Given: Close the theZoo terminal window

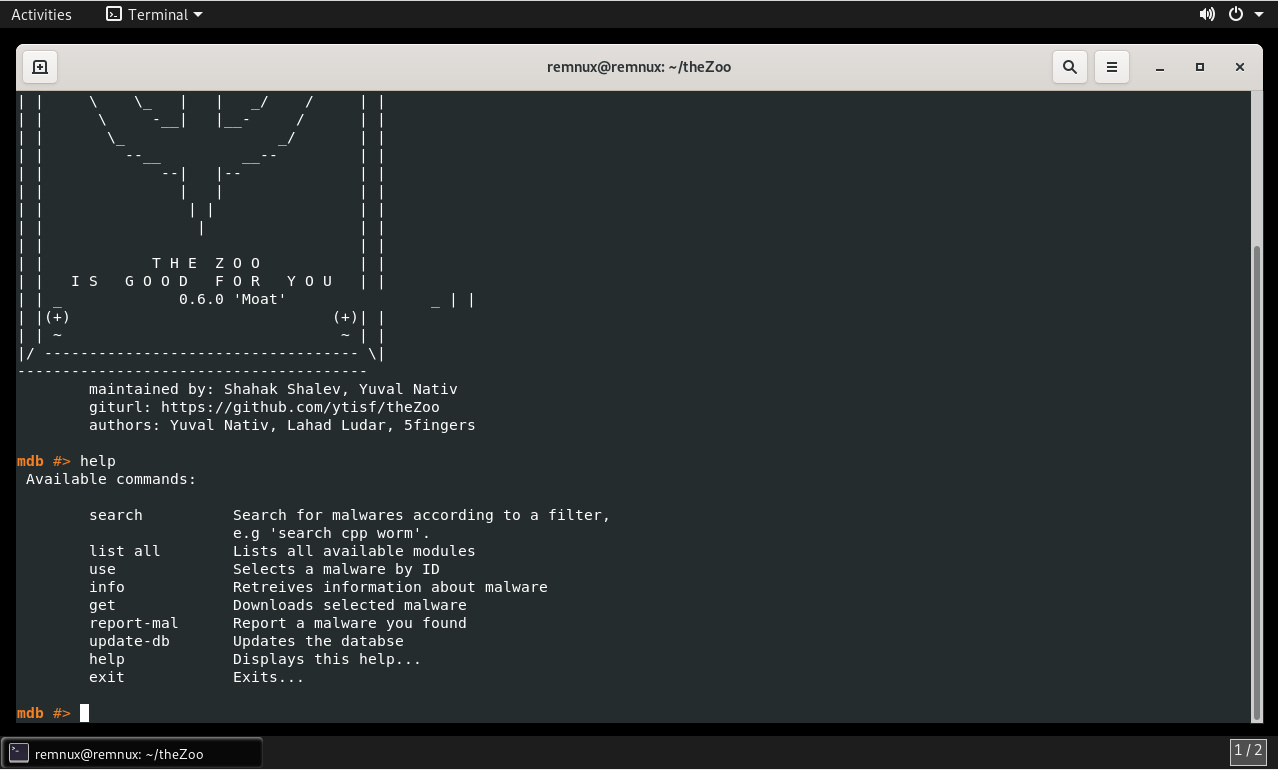Looking at the screenshot, I should click(x=1239, y=67).
